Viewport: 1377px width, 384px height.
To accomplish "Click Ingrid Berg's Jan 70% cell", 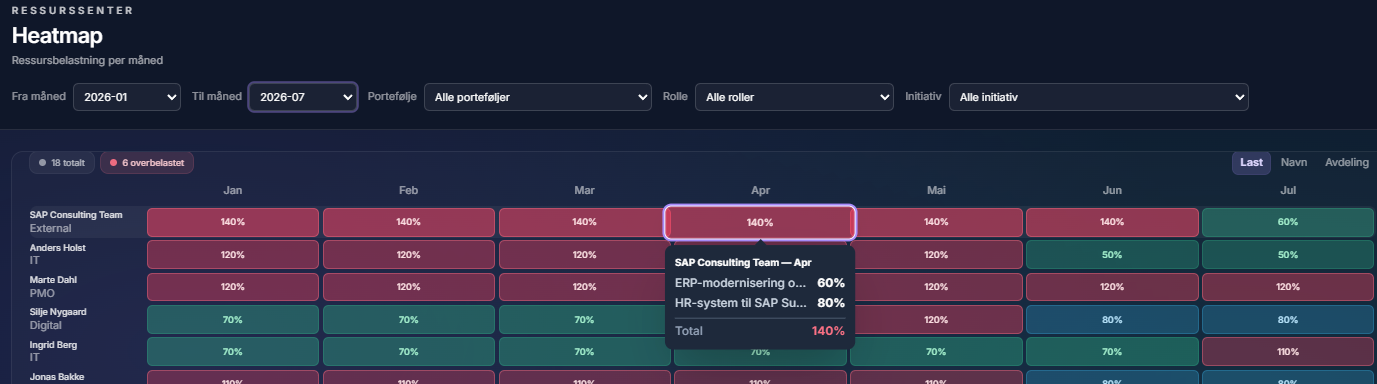I will click(233, 351).
